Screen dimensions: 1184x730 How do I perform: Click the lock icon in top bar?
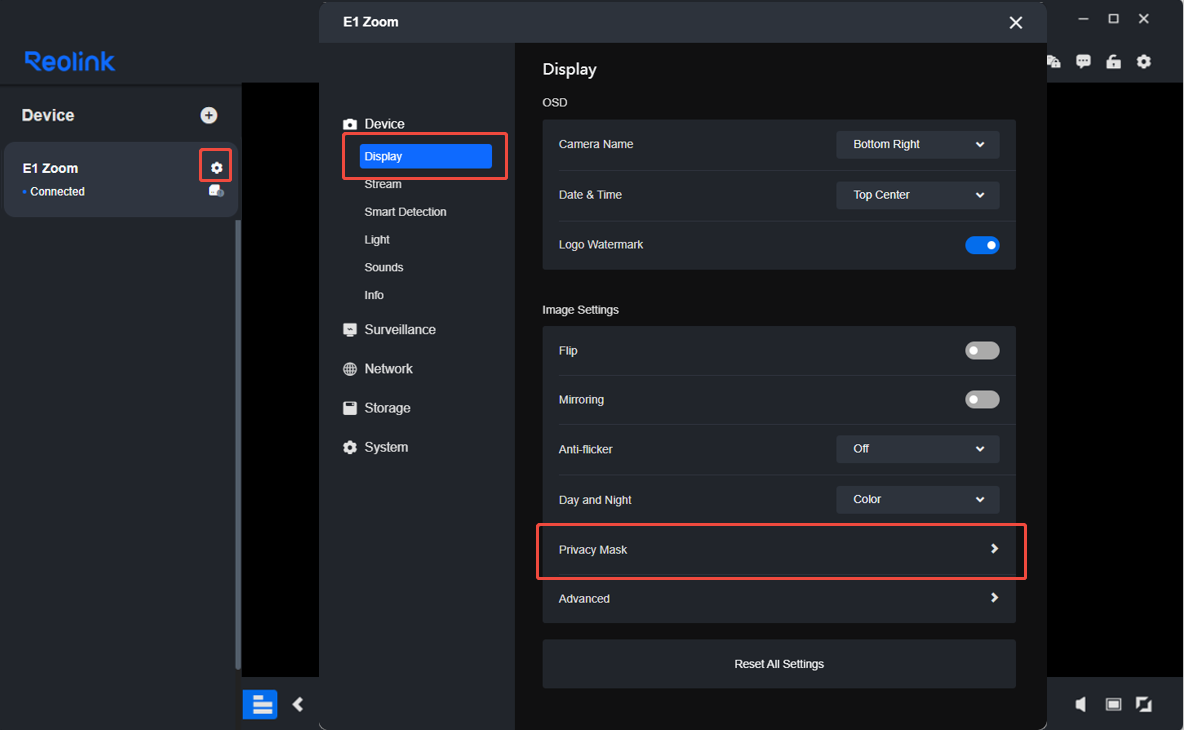(x=1113, y=61)
